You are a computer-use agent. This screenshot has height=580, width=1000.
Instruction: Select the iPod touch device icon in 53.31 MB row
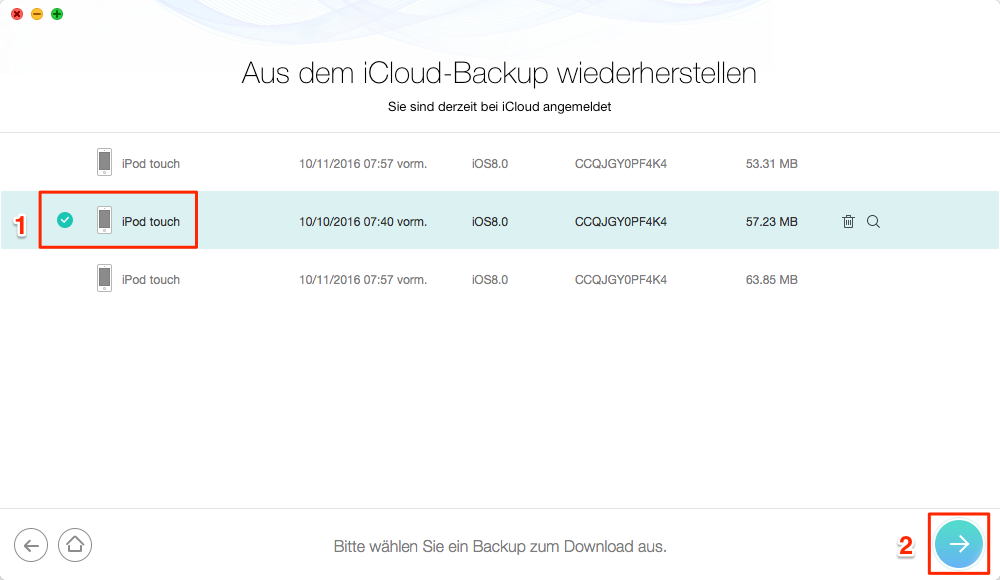tap(105, 162)
